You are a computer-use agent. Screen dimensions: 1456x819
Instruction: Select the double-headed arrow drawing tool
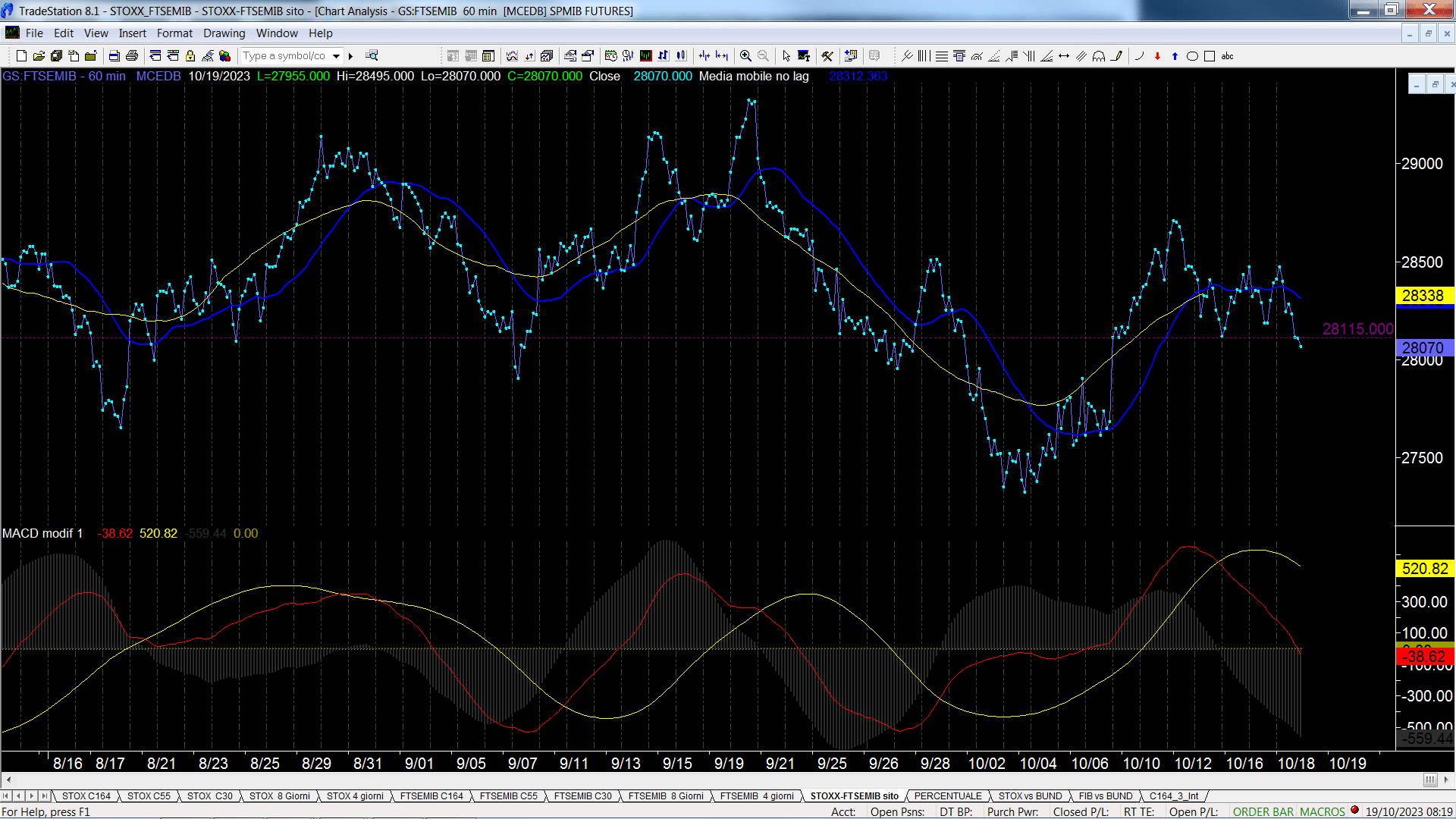pos(1064,56)
